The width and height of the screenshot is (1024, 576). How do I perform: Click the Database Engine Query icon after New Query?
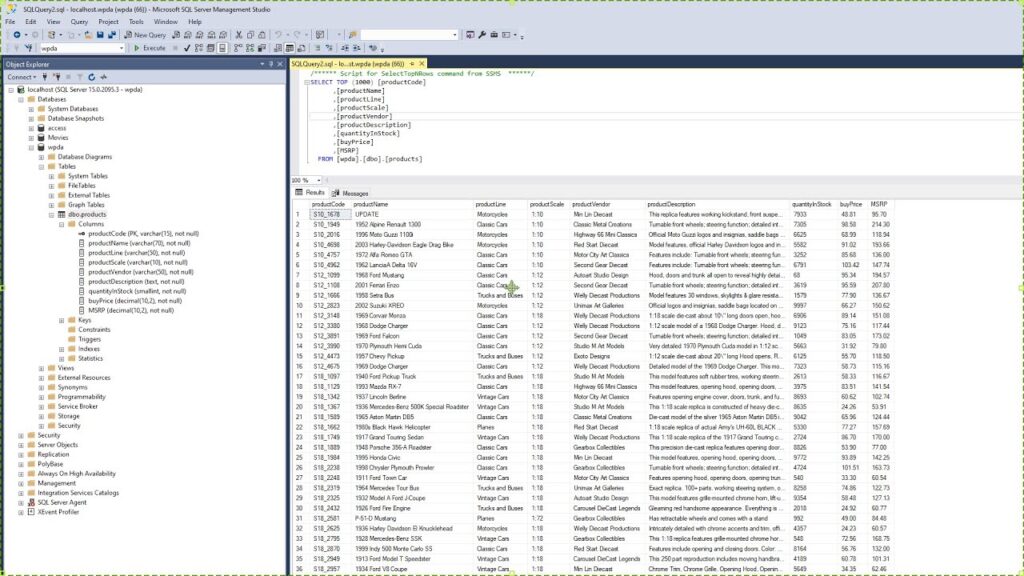pos(176,35)
